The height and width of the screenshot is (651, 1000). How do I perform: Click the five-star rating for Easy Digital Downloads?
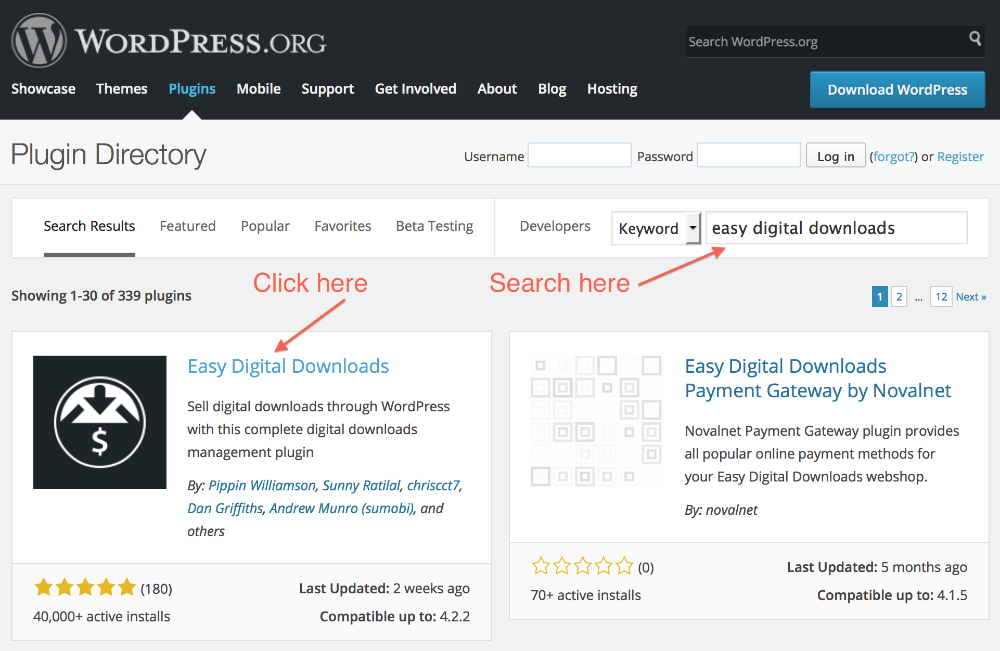(85, 588)
